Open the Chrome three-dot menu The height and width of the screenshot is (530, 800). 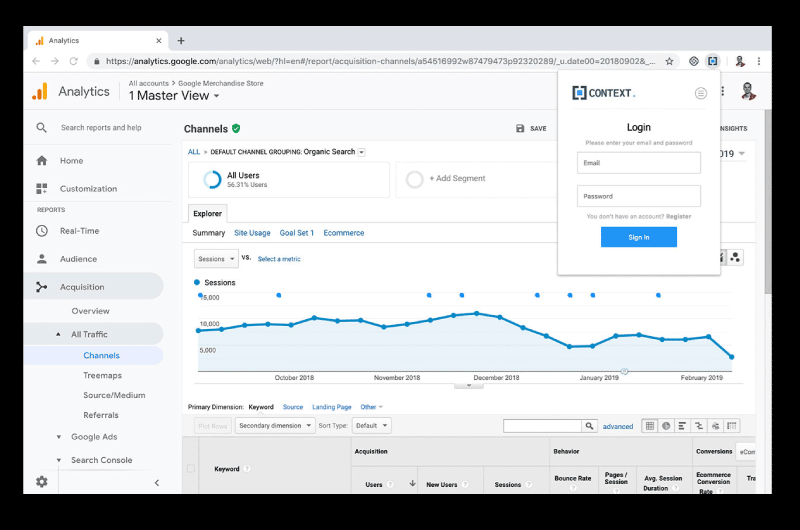click(759, 61)
